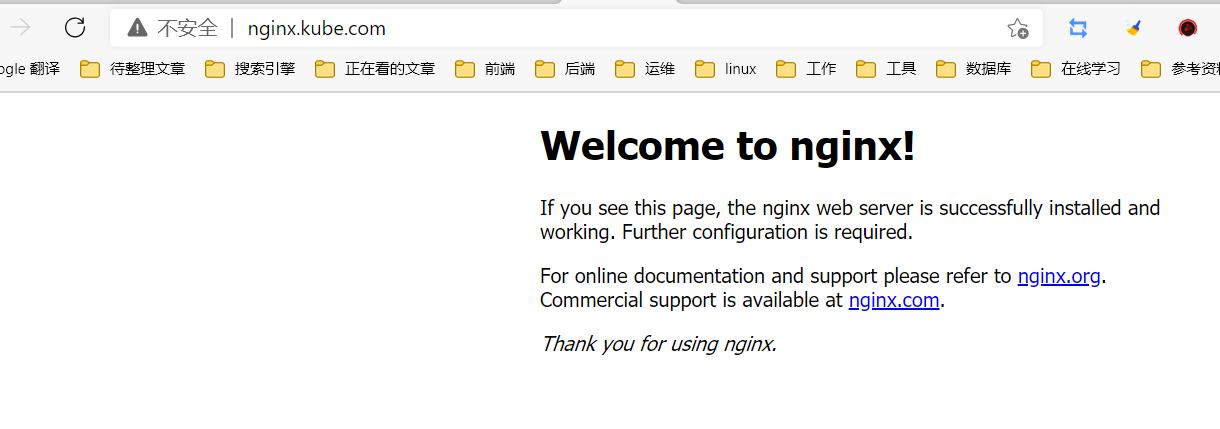This screenshot has width=1220, height=429.
Task: Add page to favorites with star icon
Action: [1017, 28]
